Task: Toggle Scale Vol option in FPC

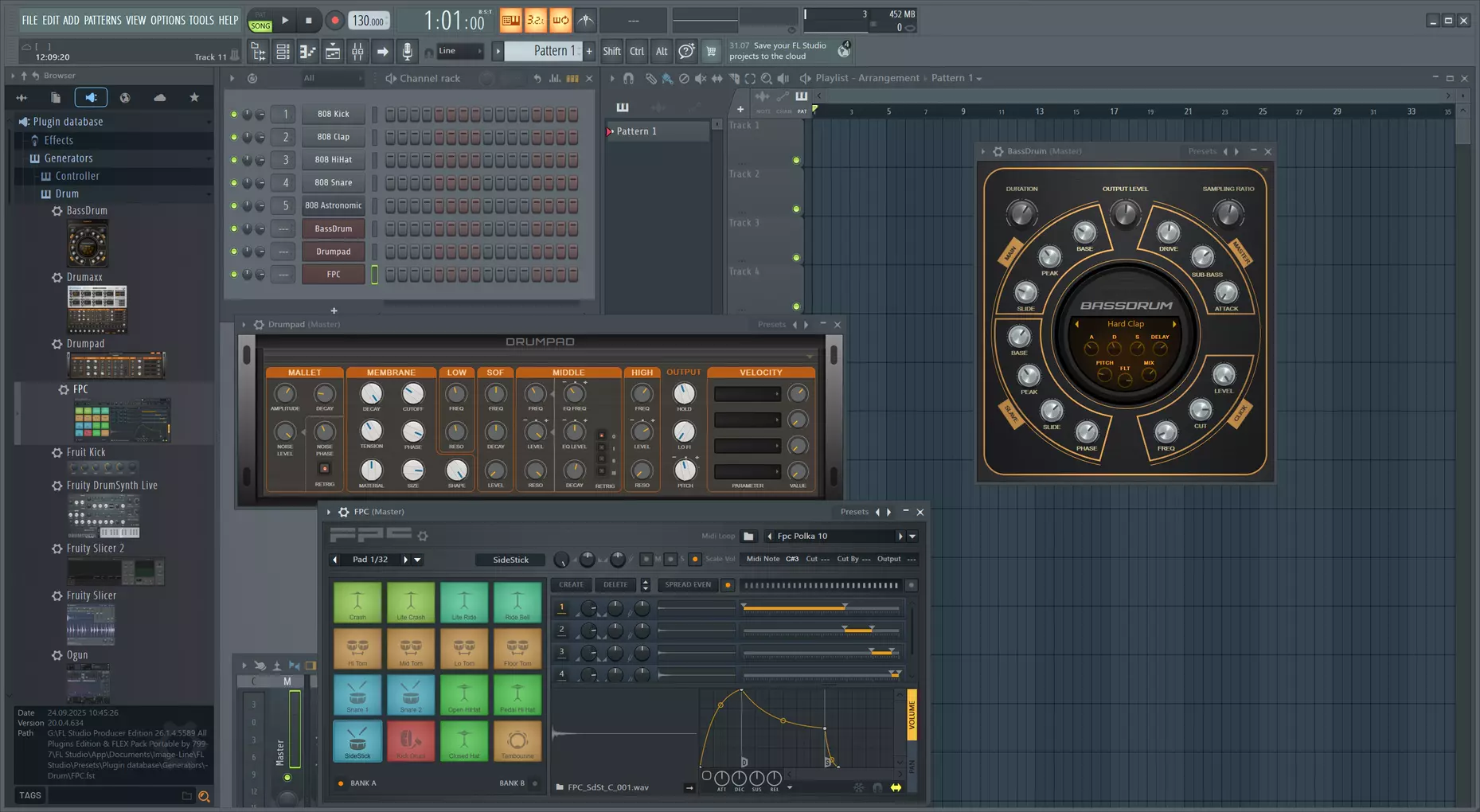Action: point(695,560)
